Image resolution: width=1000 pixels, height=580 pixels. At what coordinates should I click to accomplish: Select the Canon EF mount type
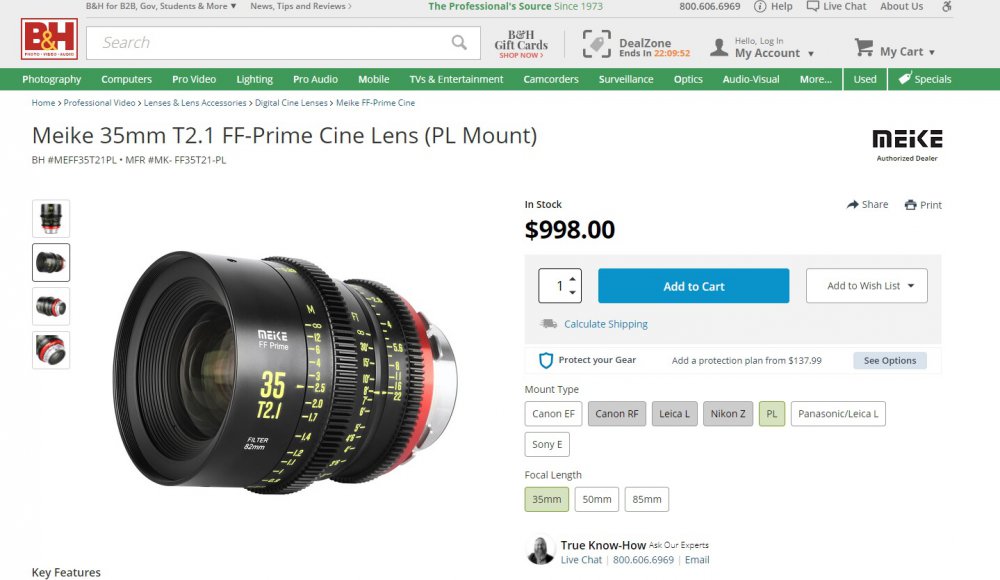pos(553,414)
